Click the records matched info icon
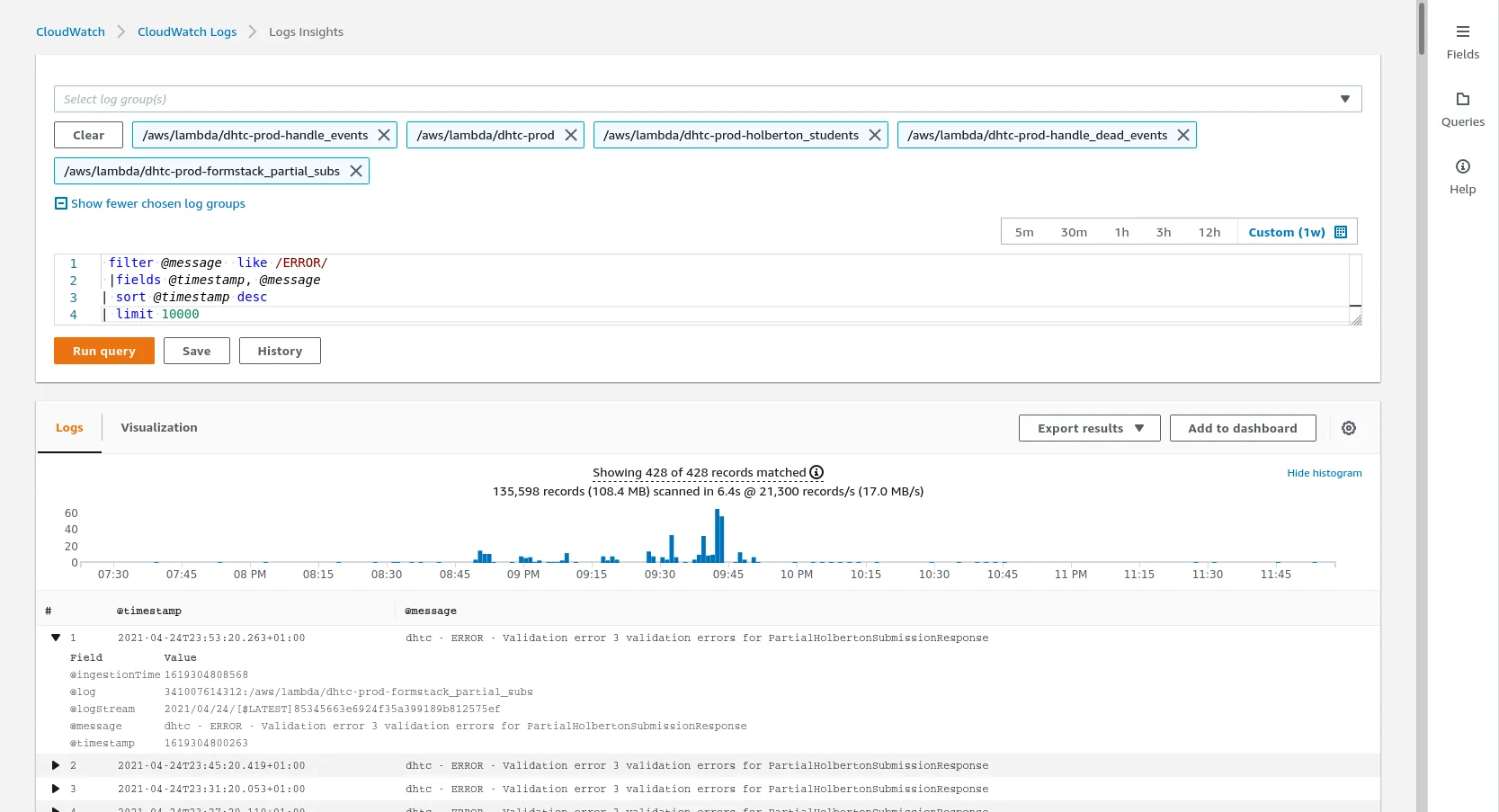1499x812 pixels. [x=816, y=472]
